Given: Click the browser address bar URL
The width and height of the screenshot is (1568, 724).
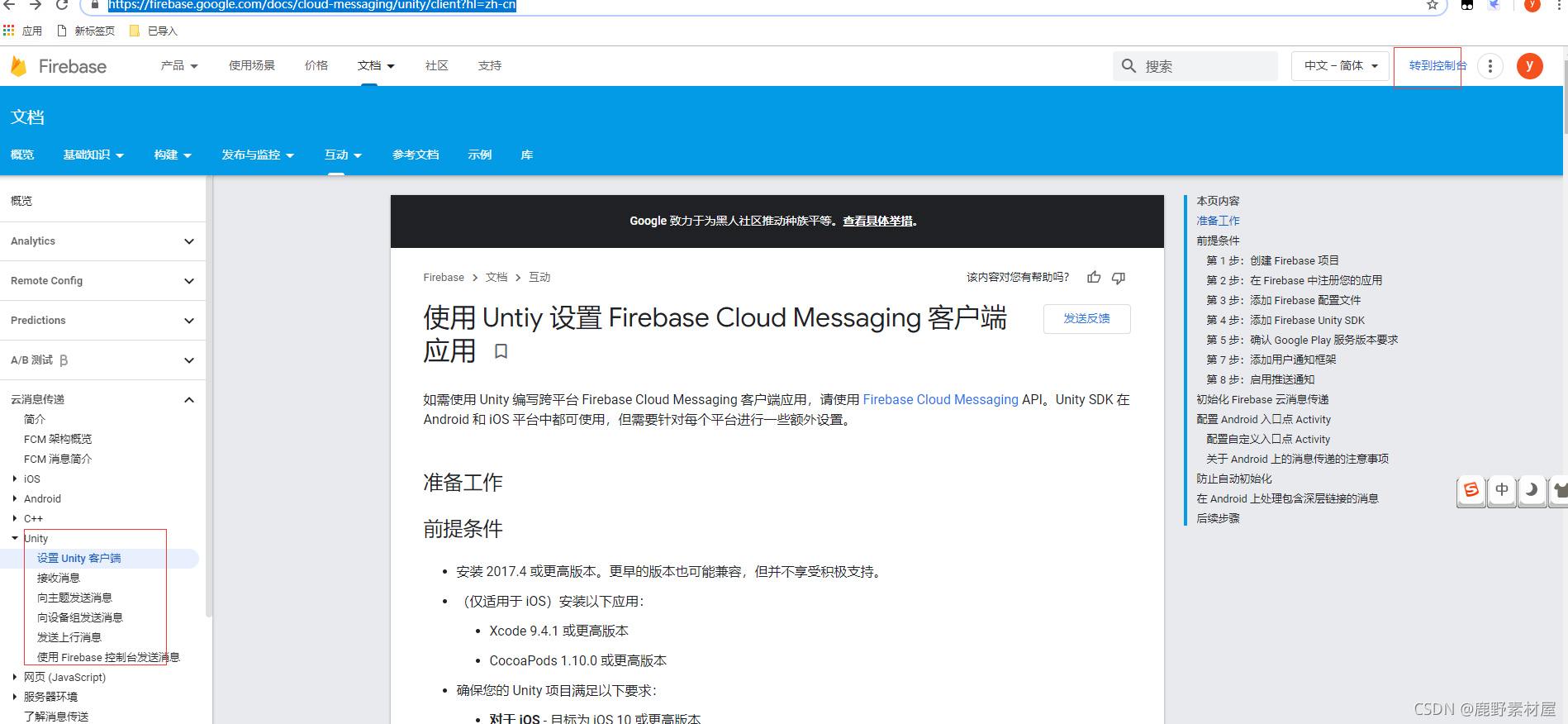Looking at the screenshot, I should click(x=311, y=5).
